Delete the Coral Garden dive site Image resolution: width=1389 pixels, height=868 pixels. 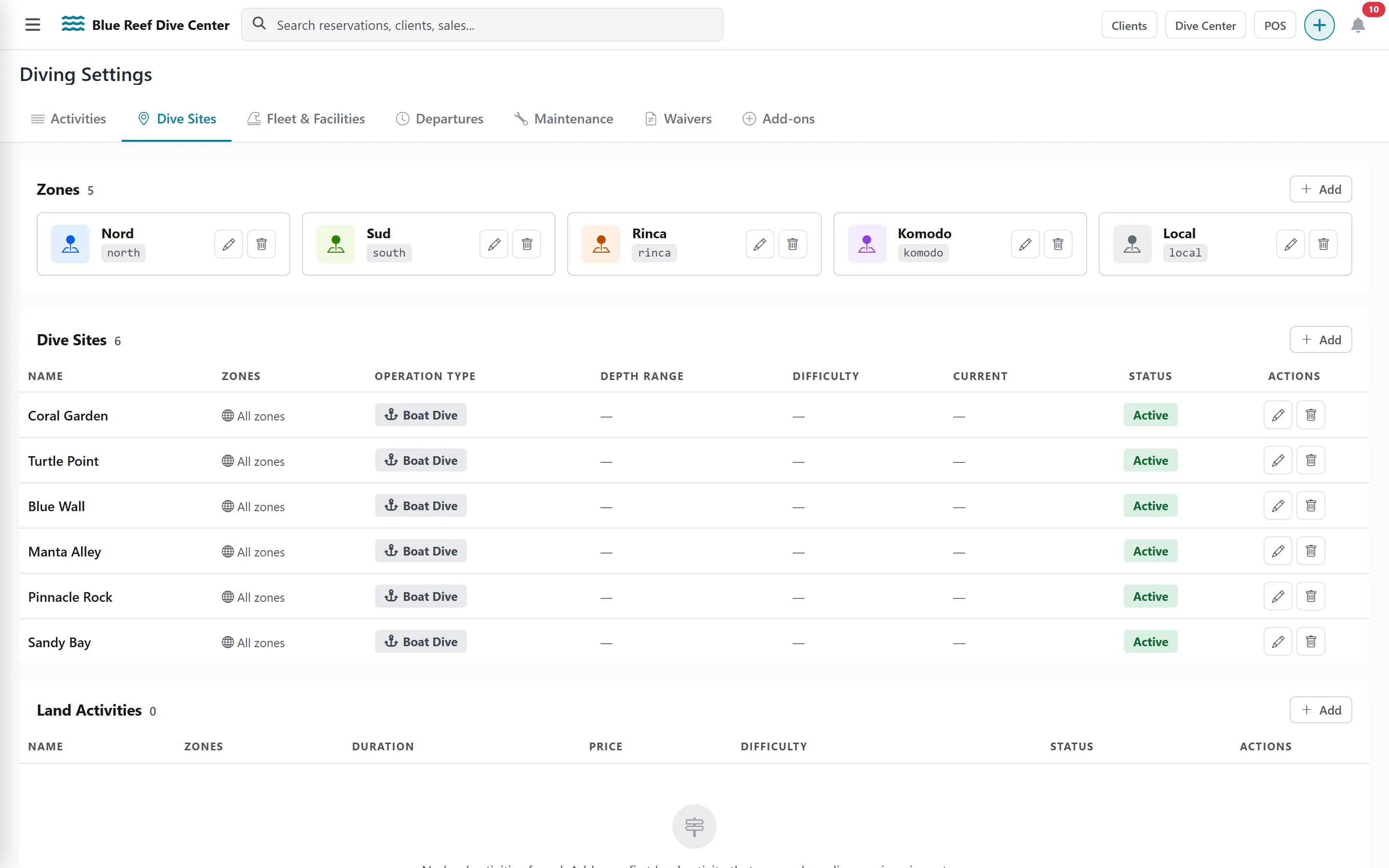[1311, 415]
